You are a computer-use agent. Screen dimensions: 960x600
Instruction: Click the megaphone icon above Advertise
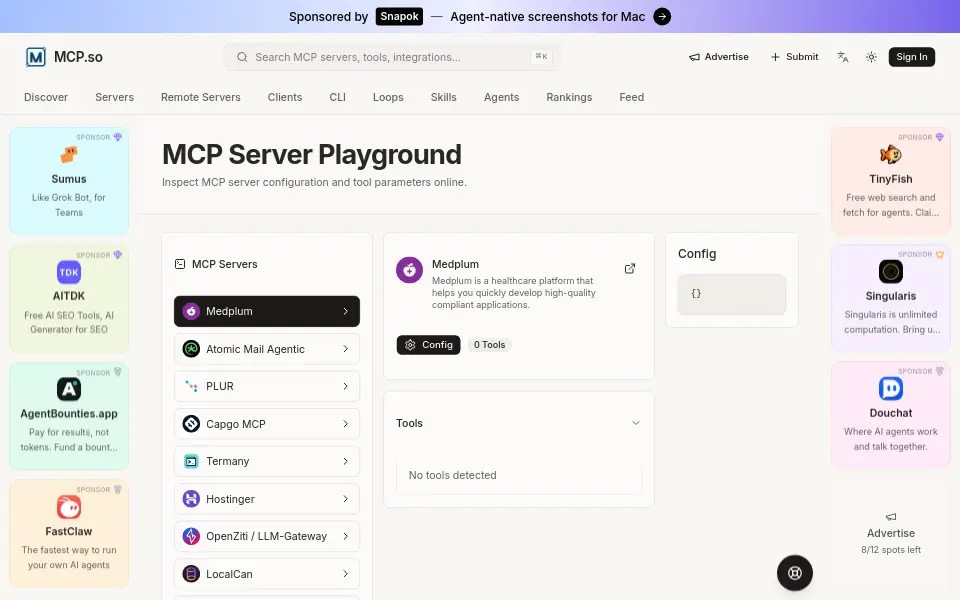coord(891,517)
